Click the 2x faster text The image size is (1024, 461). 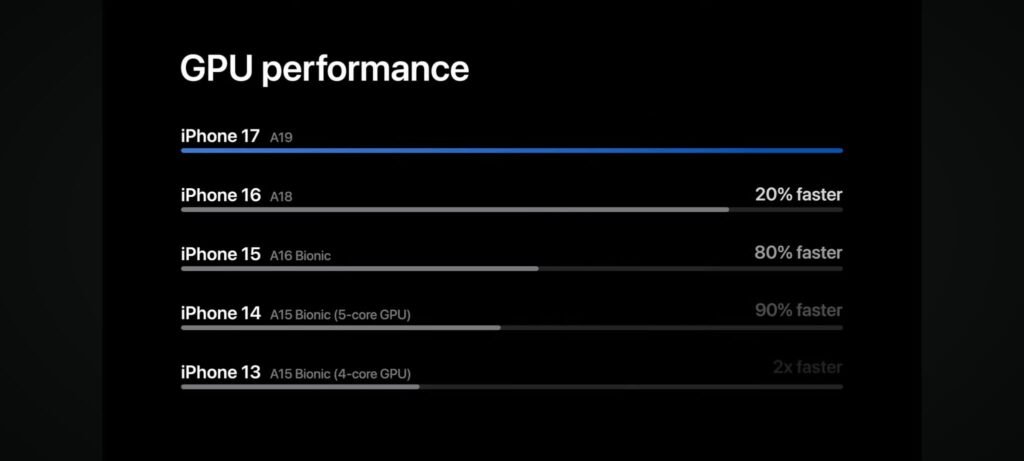tap(808, 368)
